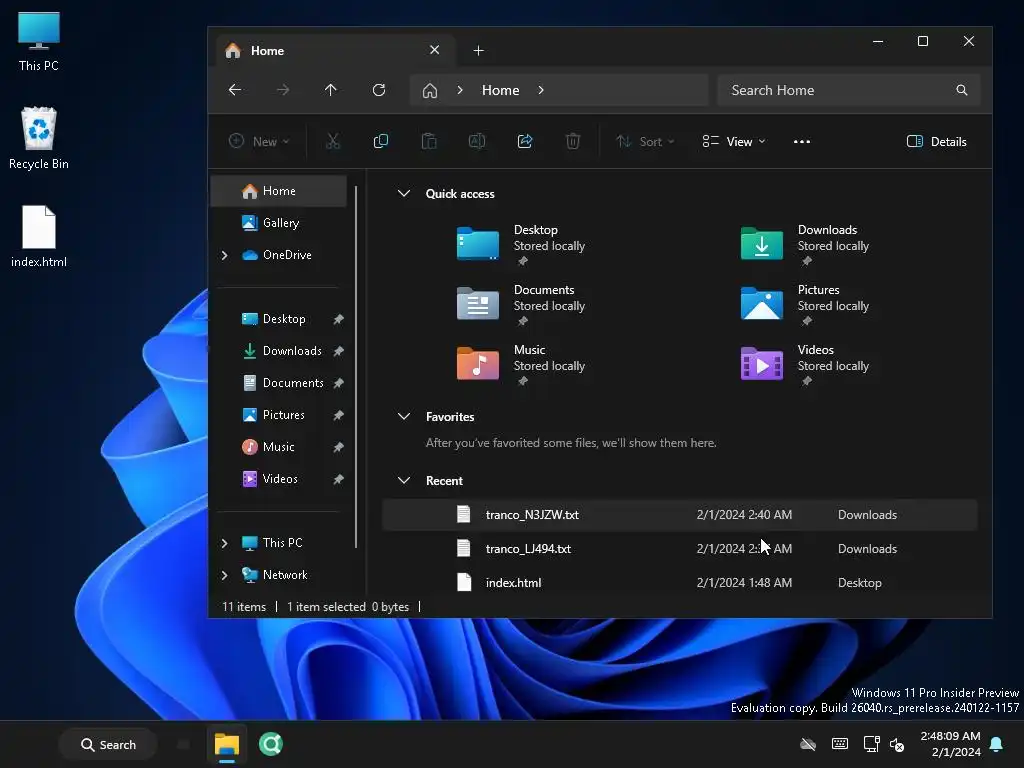
Task: Select Recycle Bin desktop icon
Action: (39, 138)
